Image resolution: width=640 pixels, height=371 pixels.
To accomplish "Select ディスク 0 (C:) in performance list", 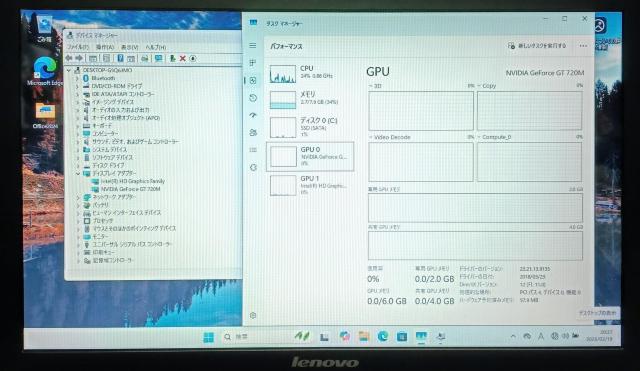I will [x=310, y=127].
